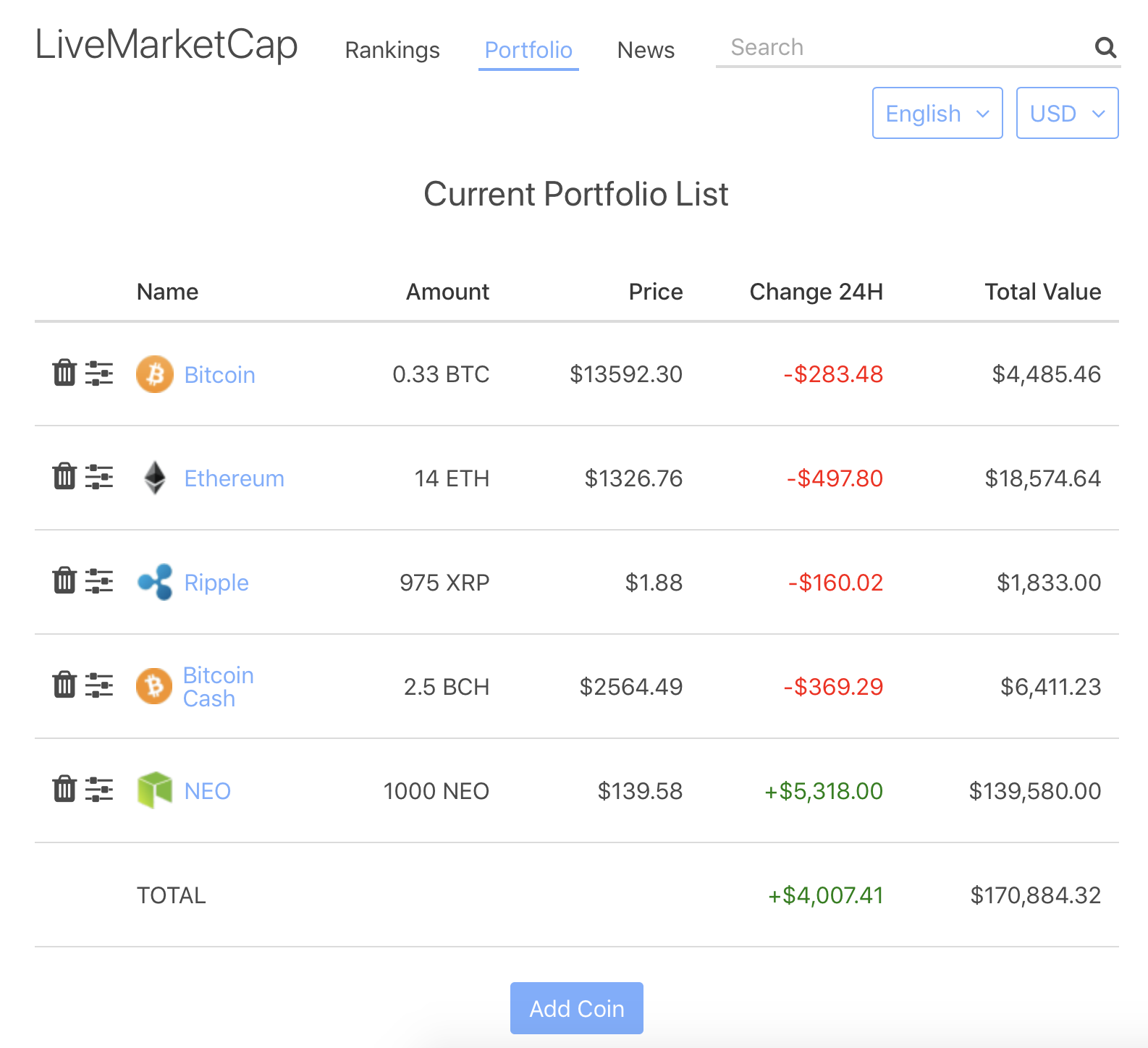The height and width of the screenshot is (1048, 1148).
Task: Open the Bitcoin Cash coin link
Action: click(x=218, y=686)
